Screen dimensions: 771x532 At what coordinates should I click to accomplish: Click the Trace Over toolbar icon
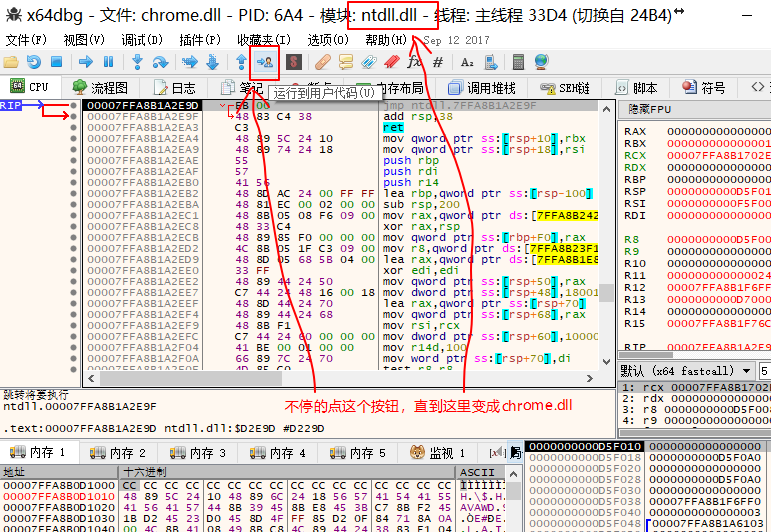pyautogui.click(x=212, y=62)
